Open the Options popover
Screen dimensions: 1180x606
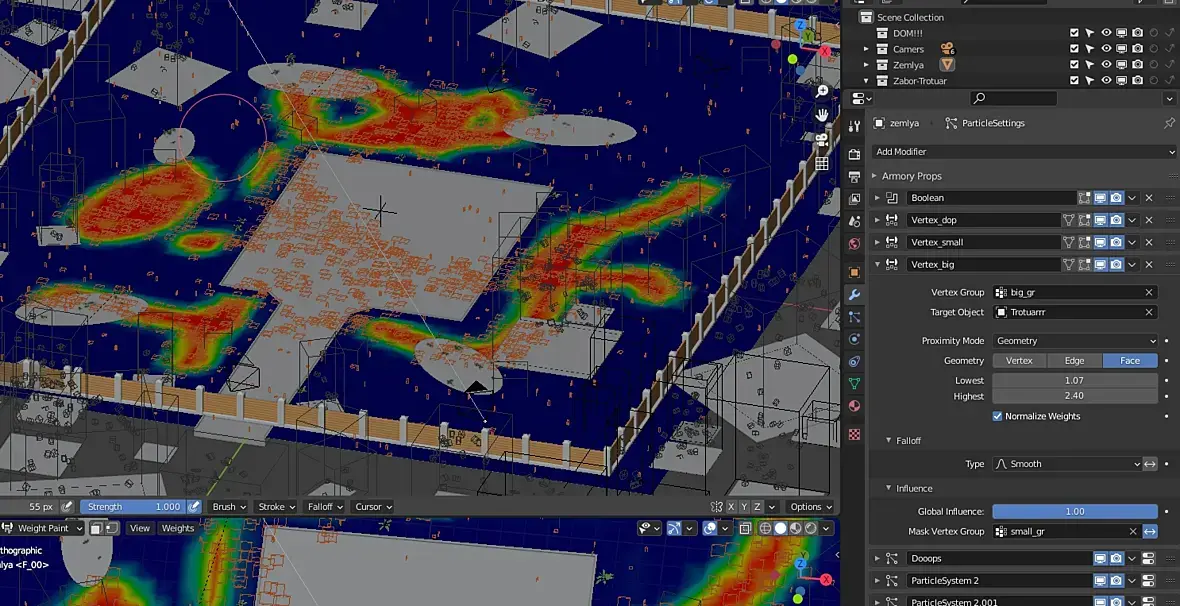(810, 507)
